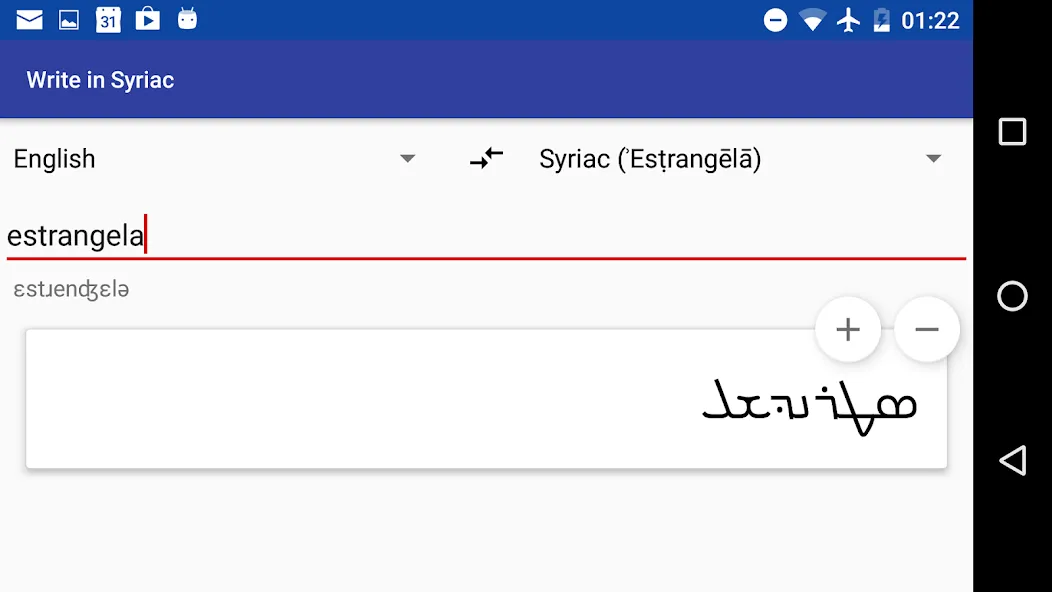Swap source and target languages
The width and height of the screenshot is (1052, 592).
(486, 158)
